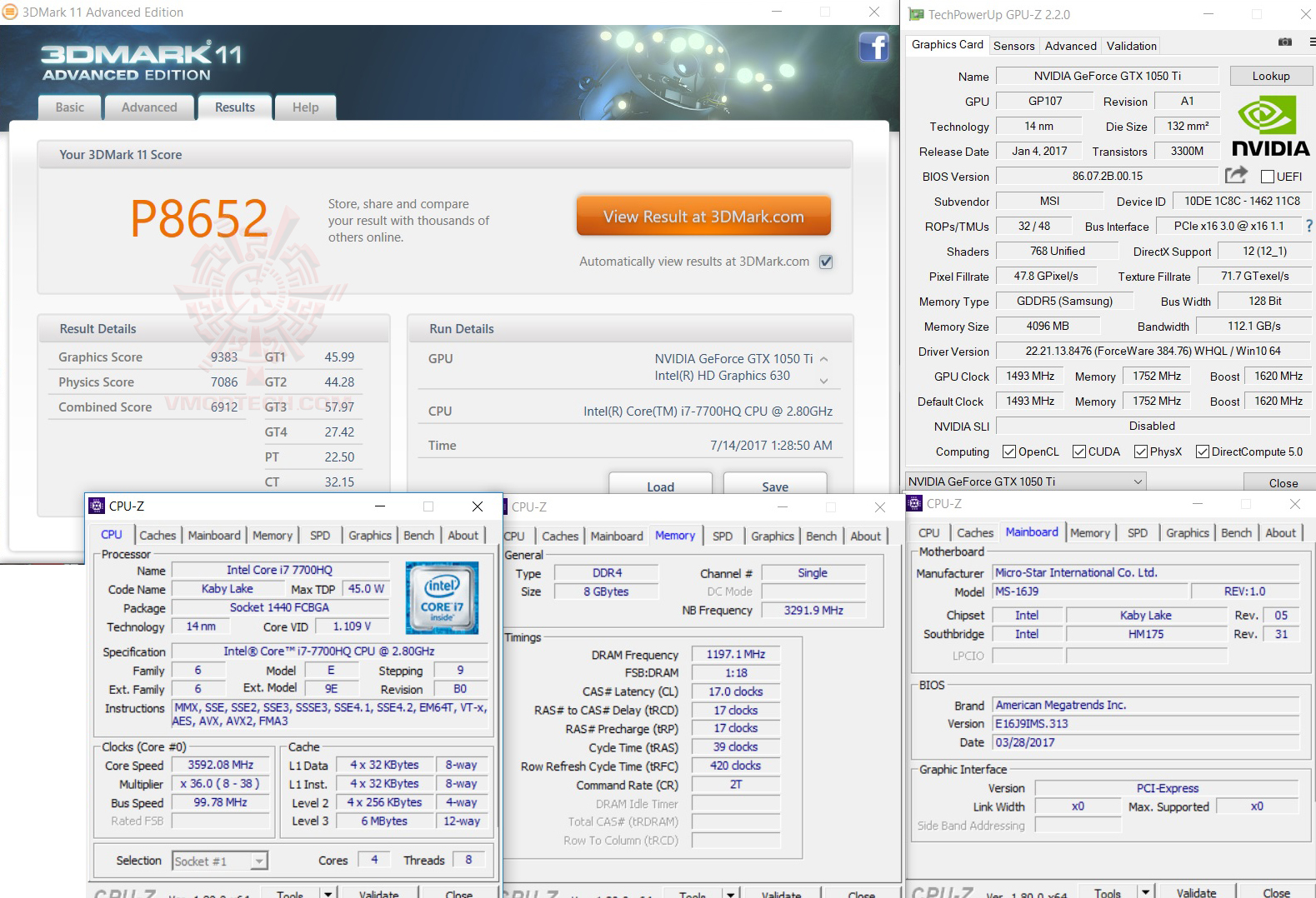Open the Socket #1 selection dropdown
This screenshot has width=1316, height=898.
pyautogui.click(x=220, y=861)
